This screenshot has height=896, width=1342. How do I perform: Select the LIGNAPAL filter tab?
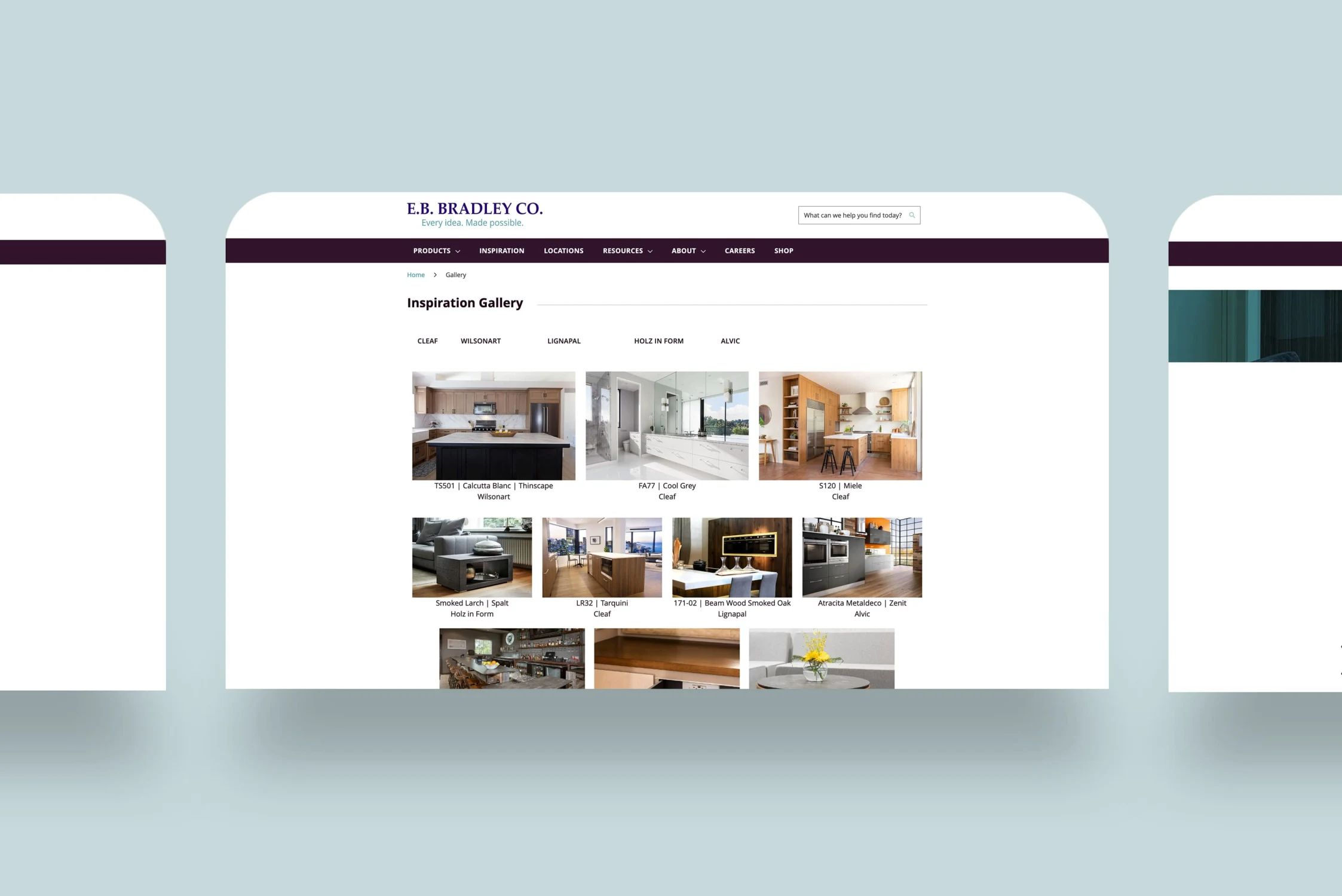[564, 341]
